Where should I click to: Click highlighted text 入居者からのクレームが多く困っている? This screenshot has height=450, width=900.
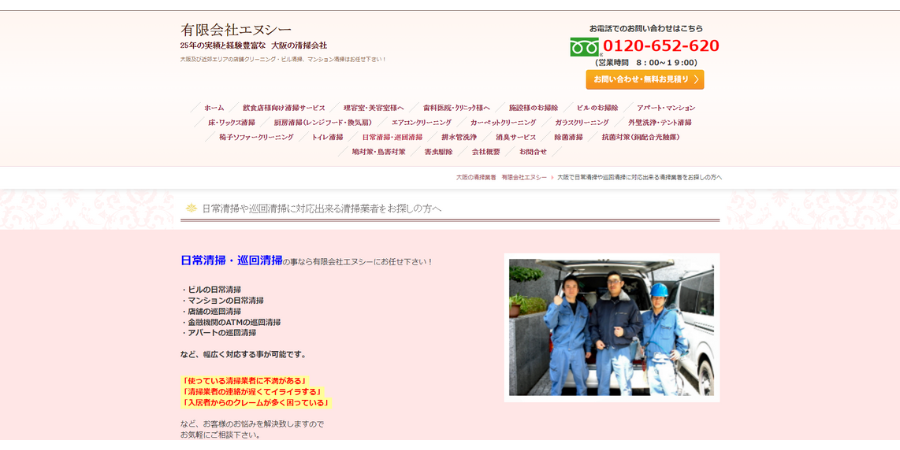click(x=256, y=403)
